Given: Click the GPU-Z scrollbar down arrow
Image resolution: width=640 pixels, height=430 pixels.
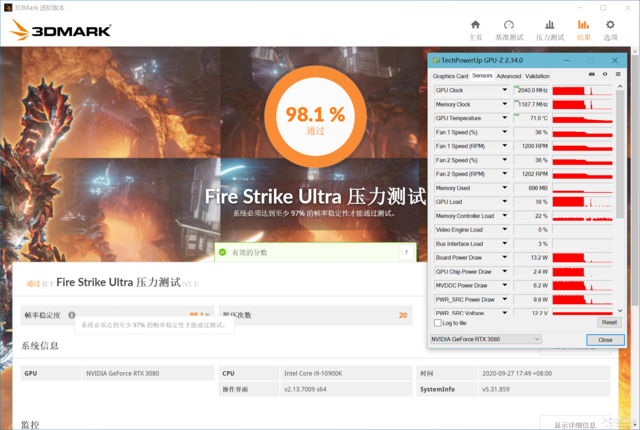Looking at the screenshot, I should click(x=620, y=310).
